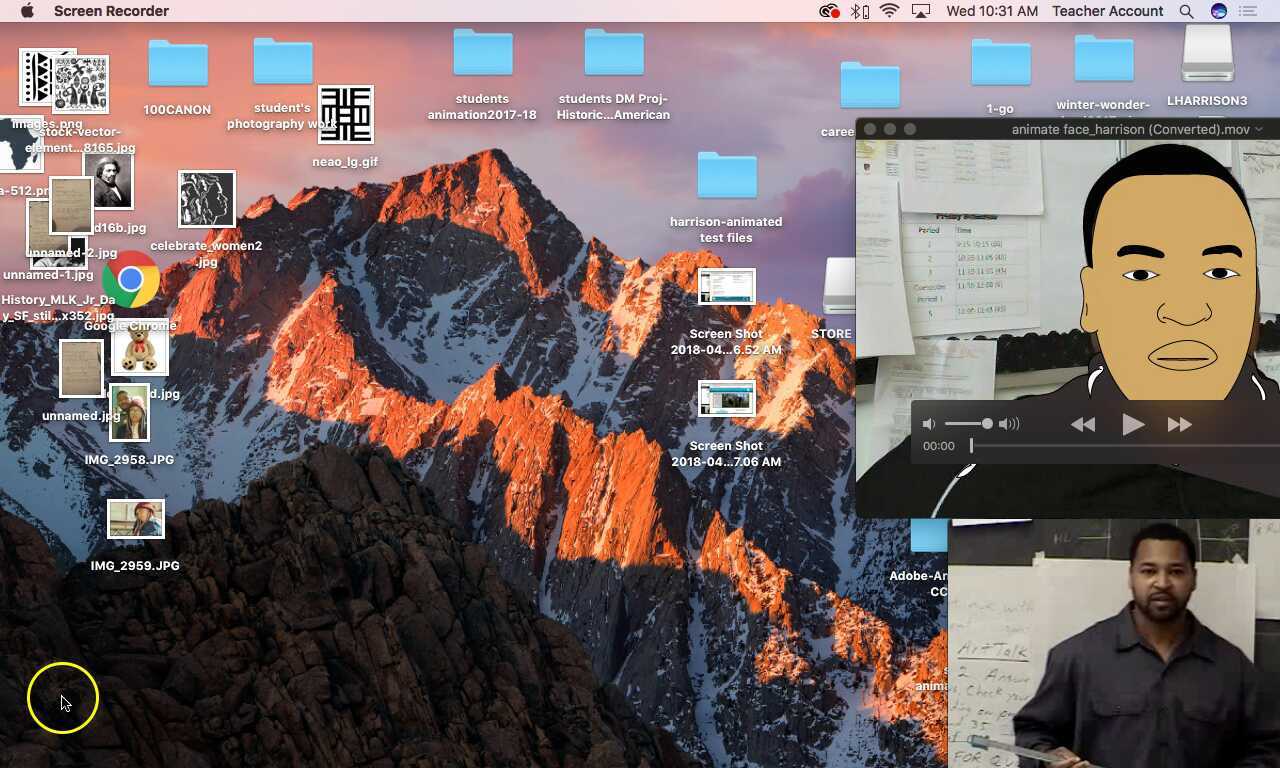Adjust the QuickTime volume slider
This screenshot has height=768, width=1280.
[987, 424]
